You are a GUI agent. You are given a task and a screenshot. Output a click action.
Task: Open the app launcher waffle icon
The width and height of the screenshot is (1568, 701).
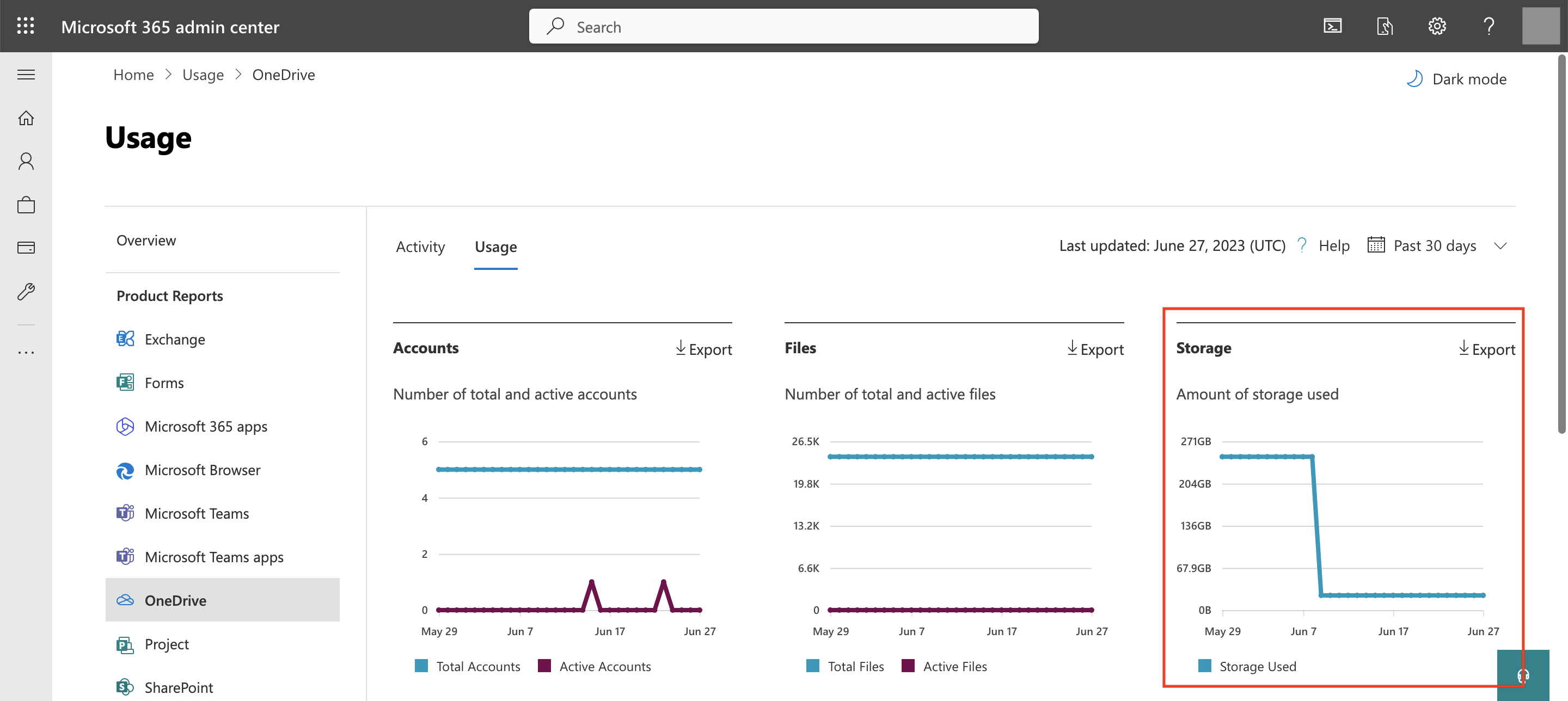(x=26, y=26)
